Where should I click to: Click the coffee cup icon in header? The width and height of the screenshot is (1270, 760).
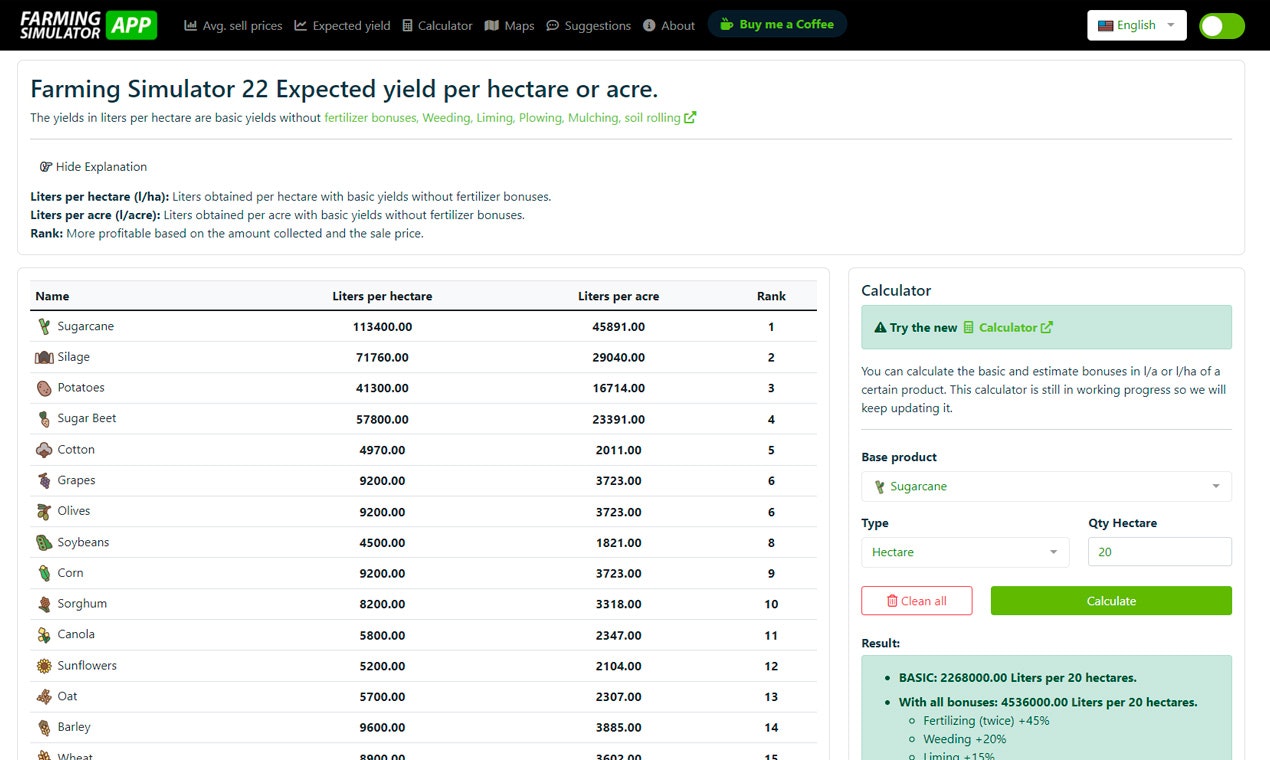click(x=727, y=25)
